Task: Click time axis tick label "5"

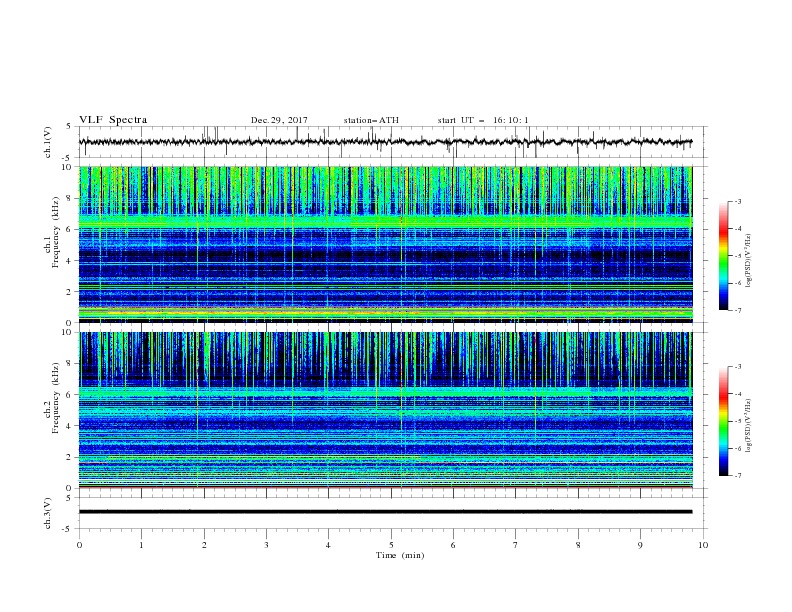Action: [391, 545]
